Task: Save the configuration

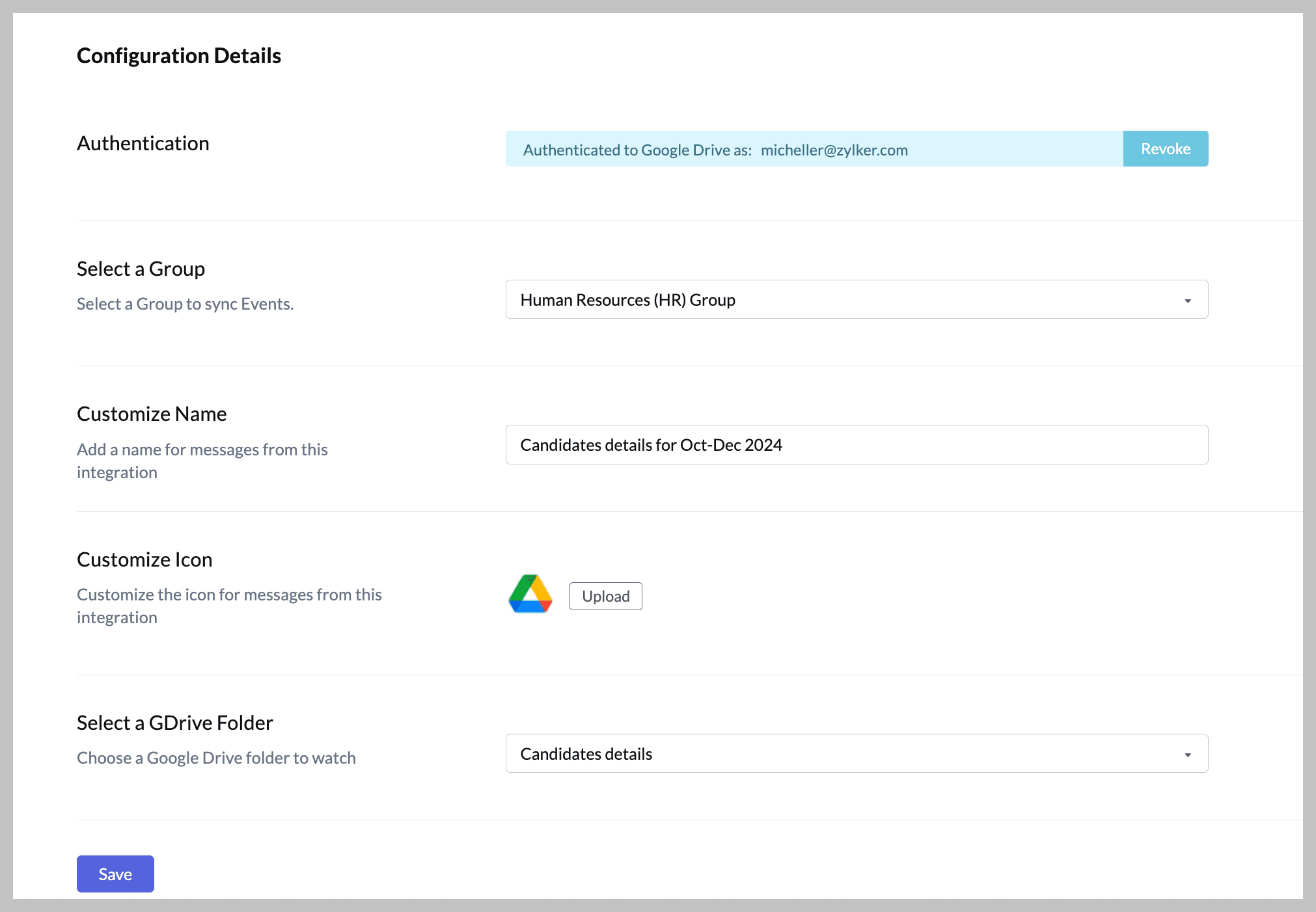Action: [115, 874]
